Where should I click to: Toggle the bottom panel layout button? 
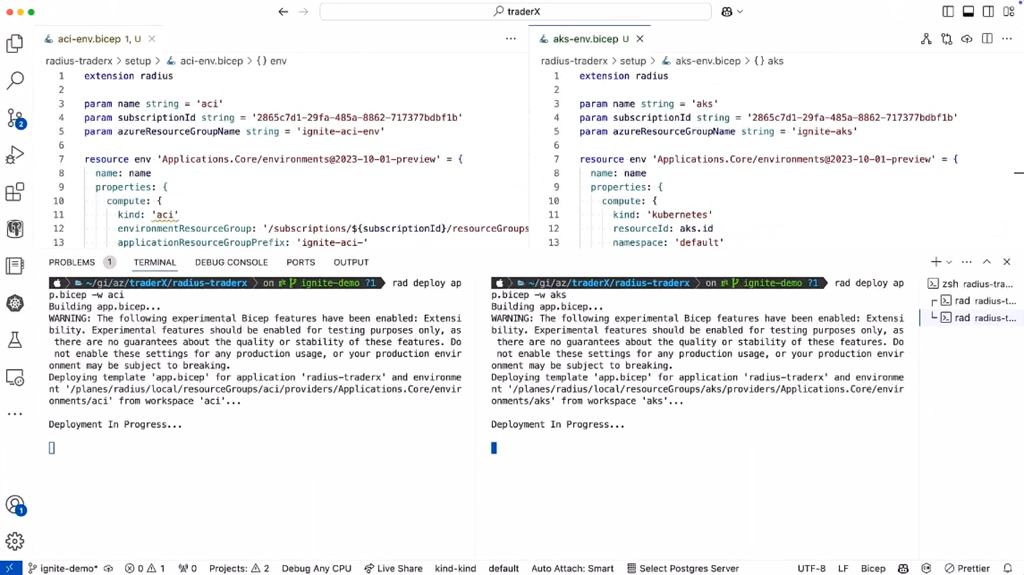coord(968,12)
